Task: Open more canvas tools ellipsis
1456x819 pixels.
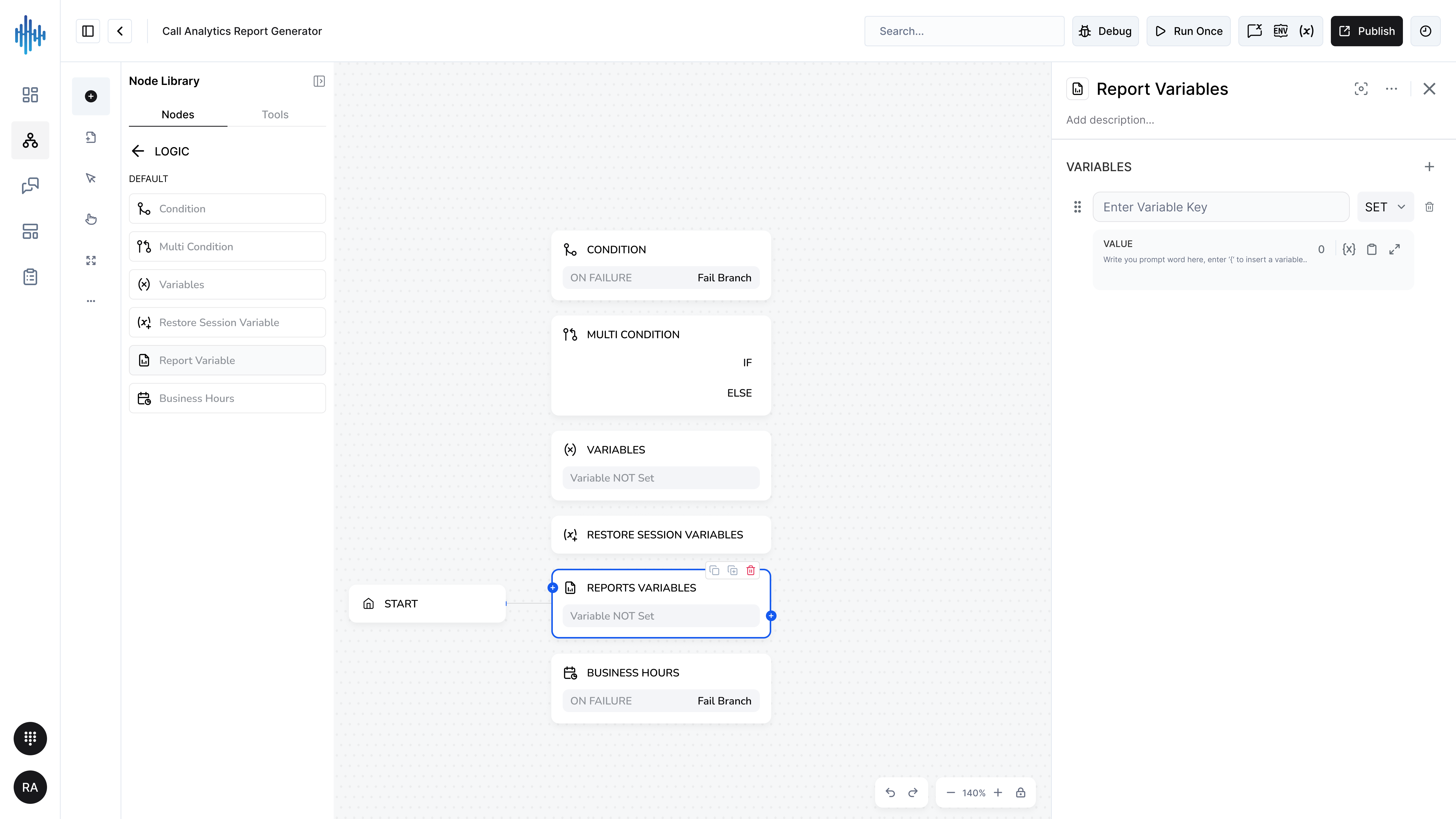Action: pos(91,301)
